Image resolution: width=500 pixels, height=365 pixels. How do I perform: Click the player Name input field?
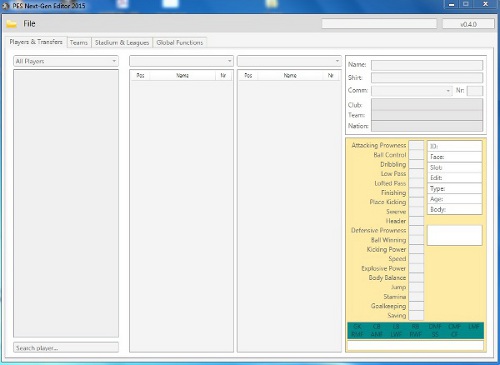pos(427,65)
